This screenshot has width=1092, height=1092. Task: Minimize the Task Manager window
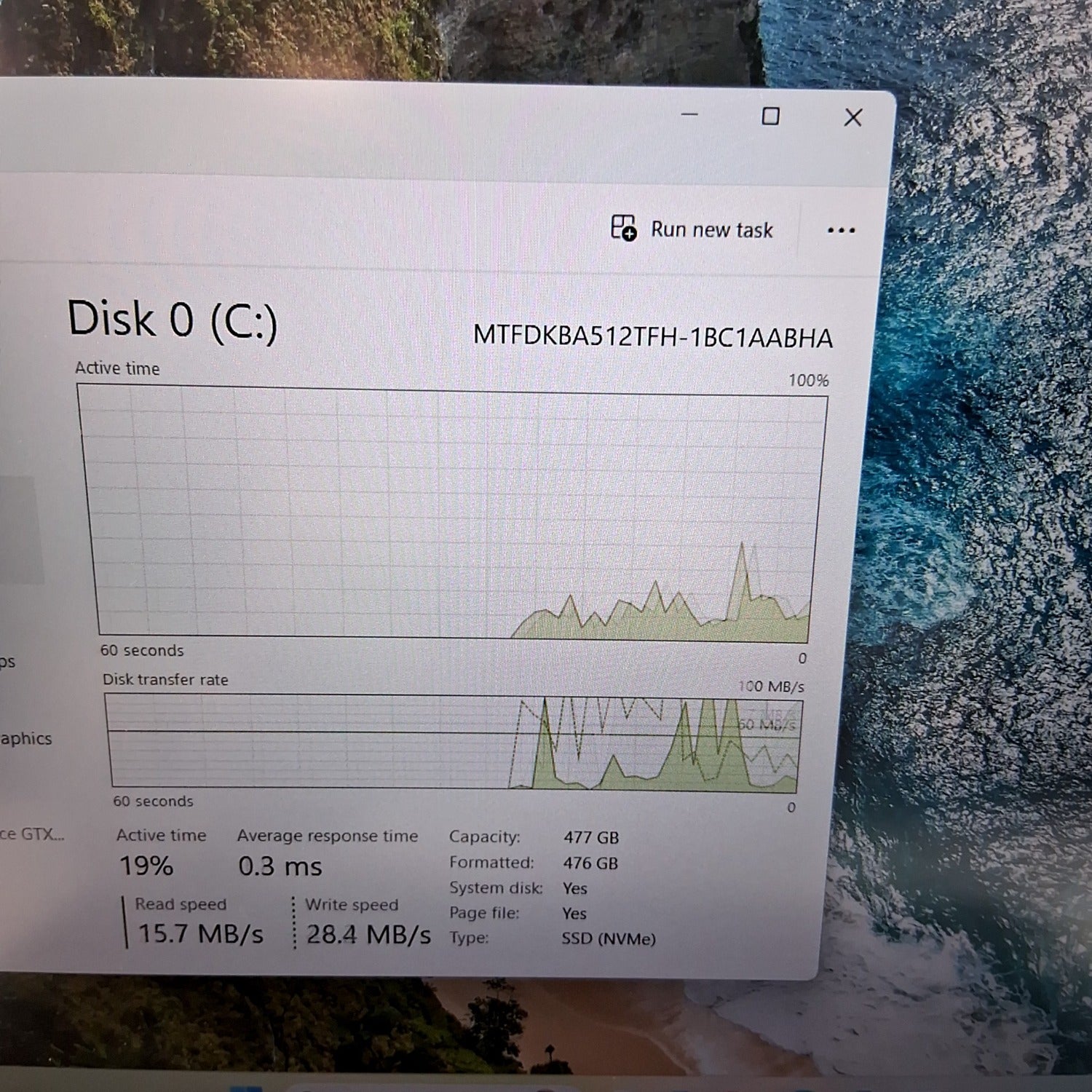tap(689, 115)
